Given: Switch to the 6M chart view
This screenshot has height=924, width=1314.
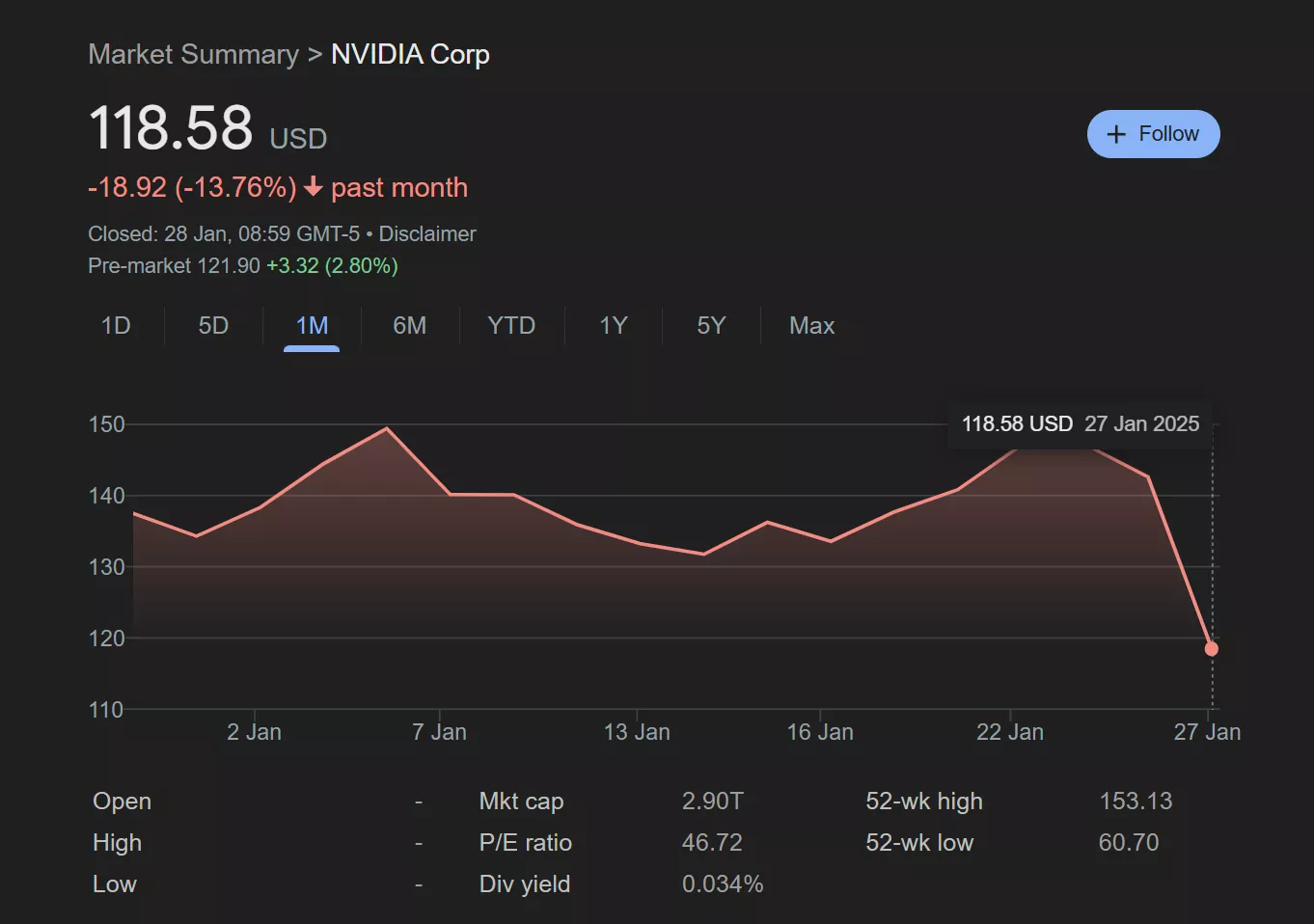Looking at the screenshot, I should pyautogui.click(x=409, y=326).
